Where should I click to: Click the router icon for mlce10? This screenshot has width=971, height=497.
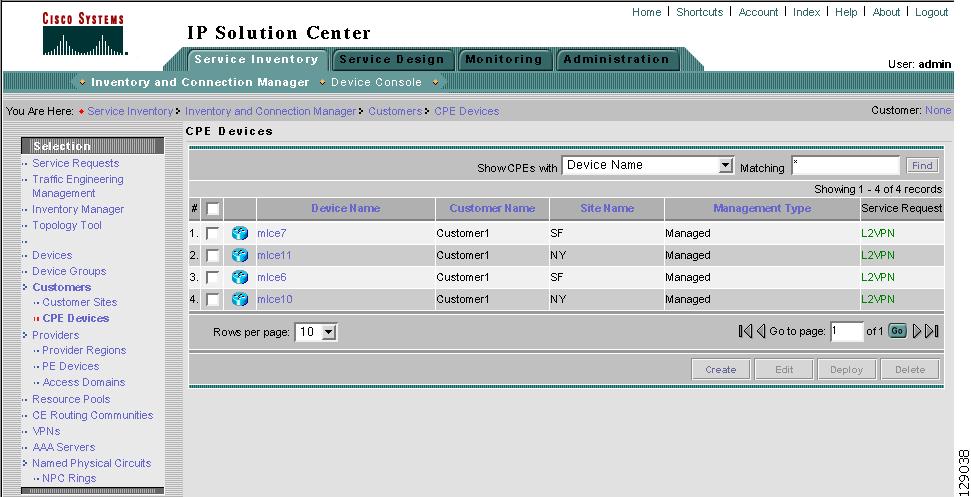[x=240, y=299]
